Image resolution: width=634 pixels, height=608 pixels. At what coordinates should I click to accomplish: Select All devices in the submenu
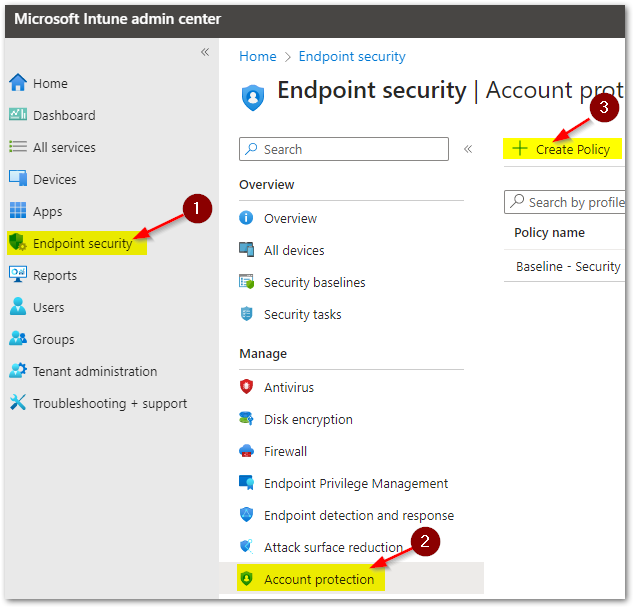point(294,250)
